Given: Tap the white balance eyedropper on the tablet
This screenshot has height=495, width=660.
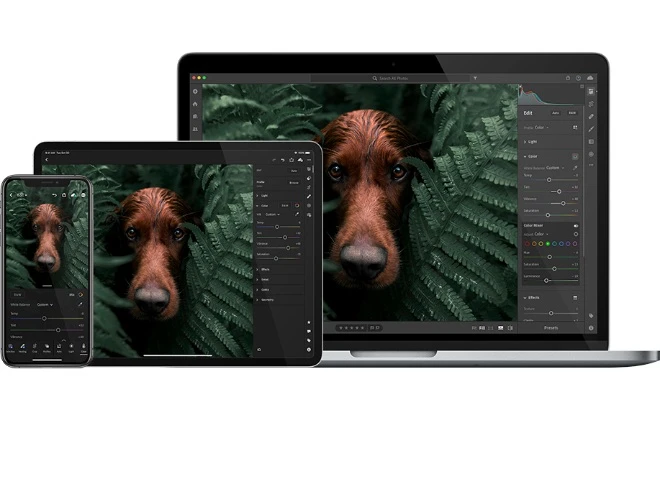Looking at the screenshot, I should tap(297, 214).
